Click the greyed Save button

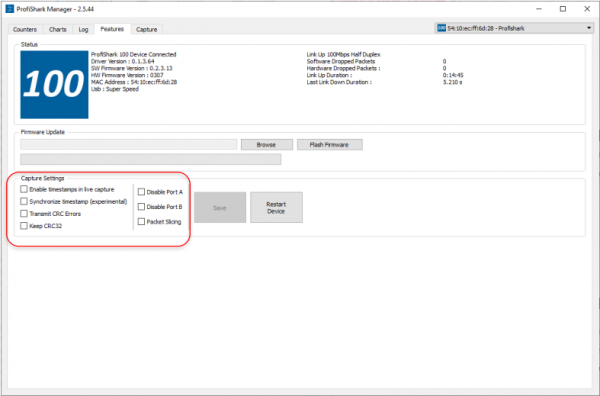coord(220,207)
